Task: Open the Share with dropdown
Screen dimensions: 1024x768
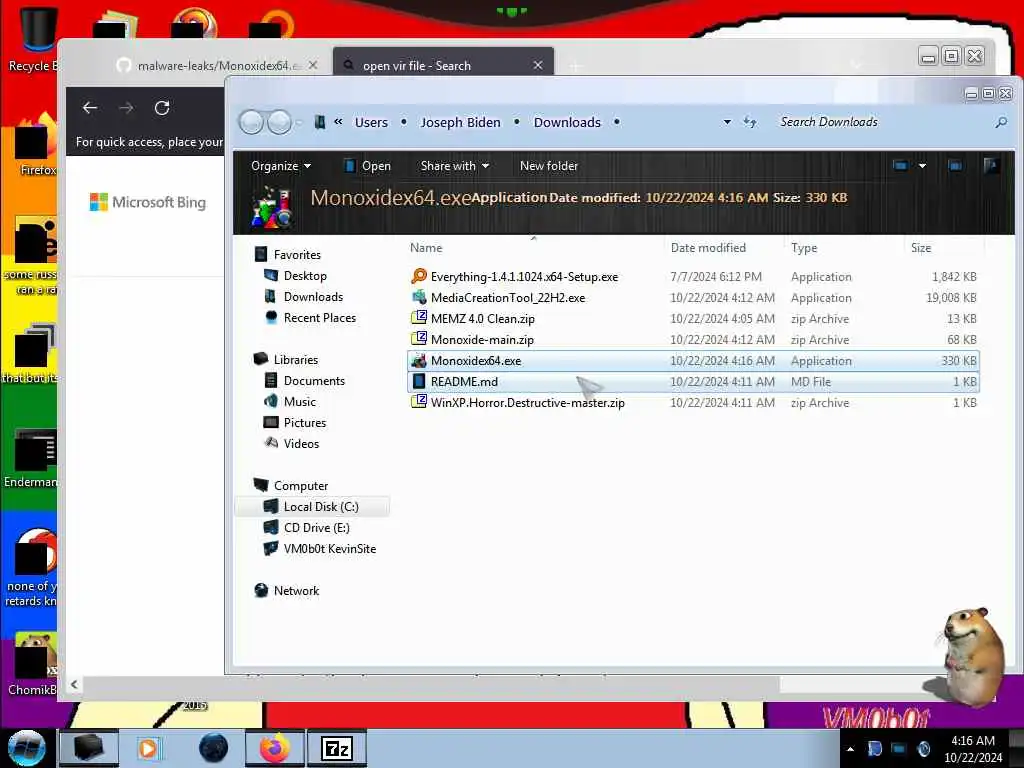Action: (455, 166)
